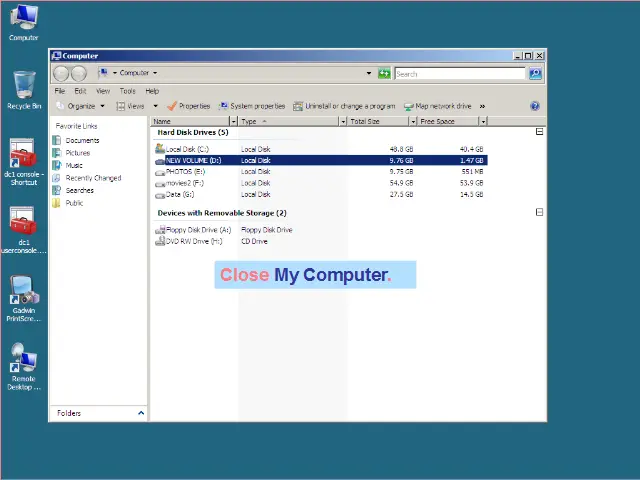Click the green Refresh button
The image size is (640, 480).
tap(384, 73)
